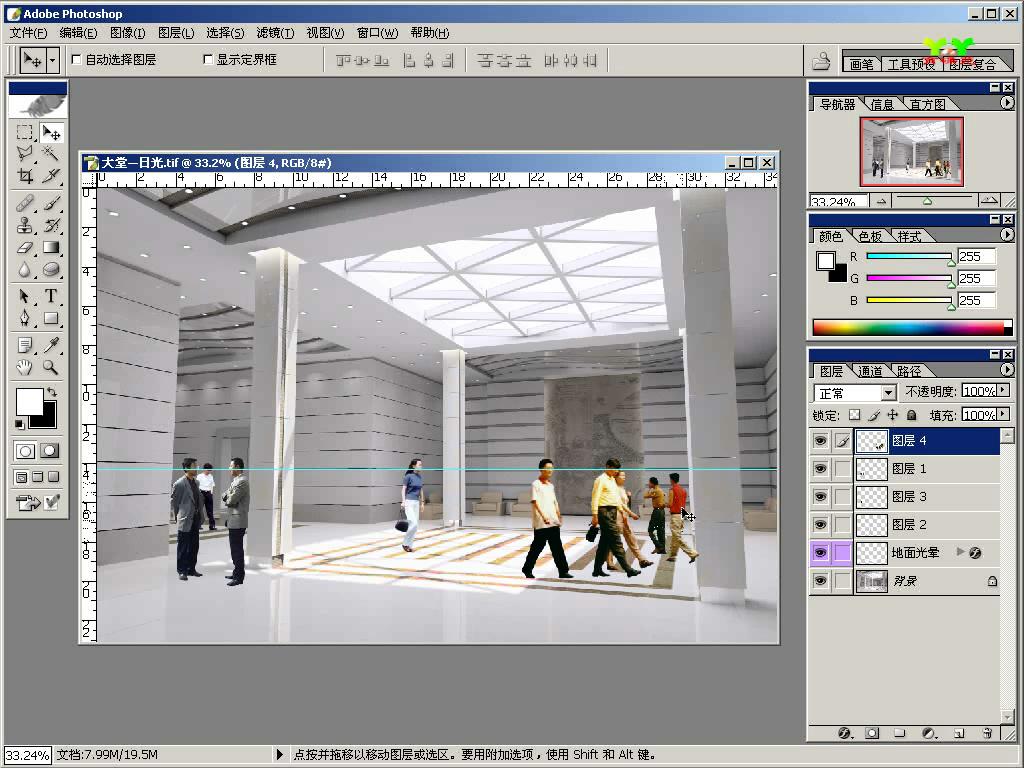The height and width of the screenshot is (768, 1024).
Task: Switch to the 通道 tab
Action: (x=870, y=371)
